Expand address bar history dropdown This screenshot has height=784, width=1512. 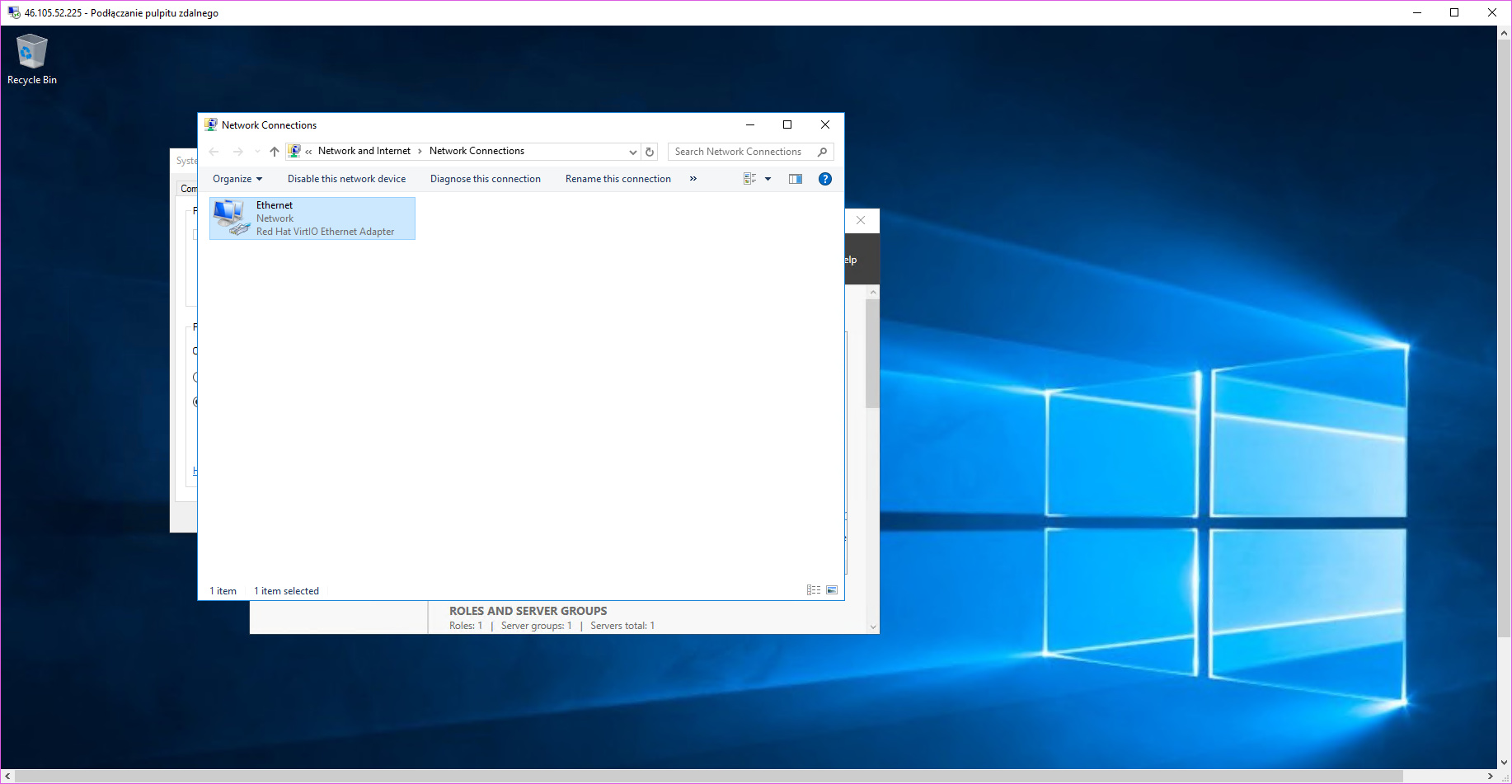633,152
